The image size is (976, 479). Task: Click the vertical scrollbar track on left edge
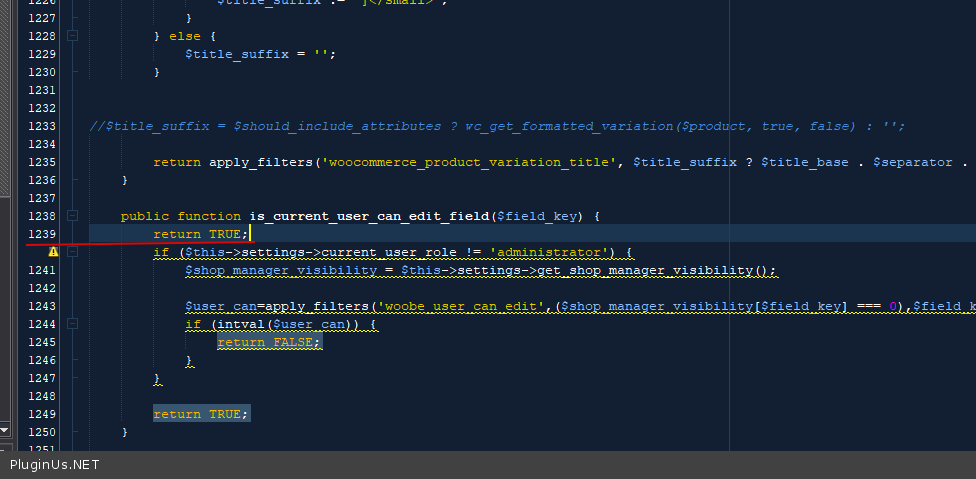5,300
